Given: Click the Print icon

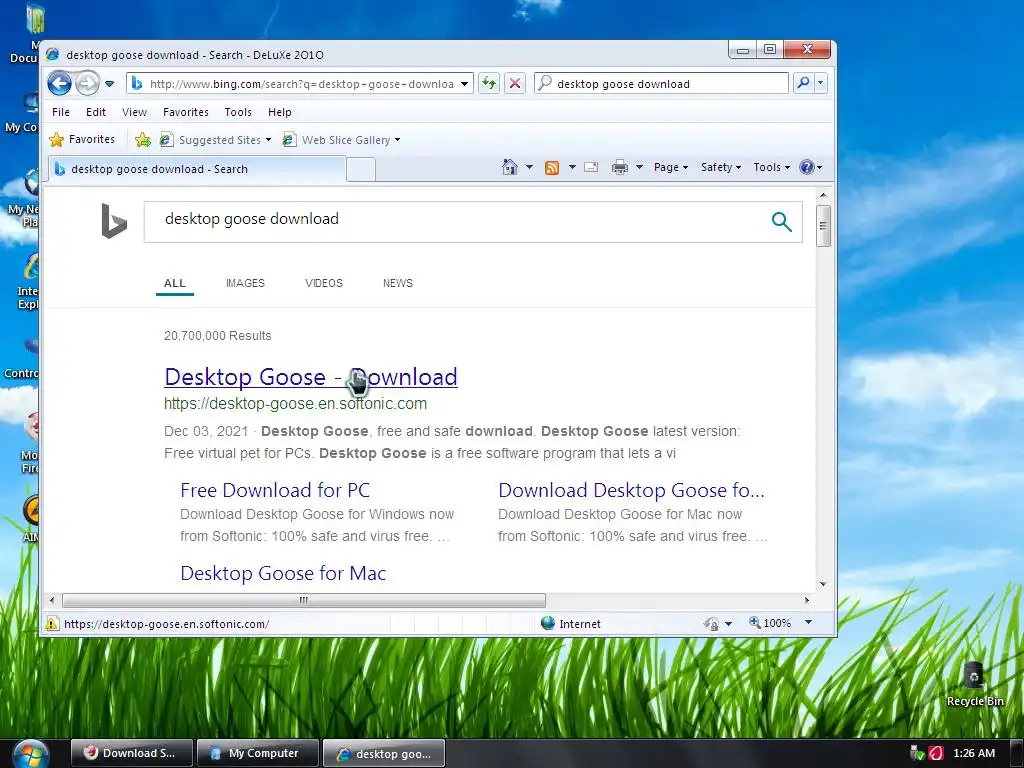Looking at the screenshot, I should pyautogui.click(x=619, y=168).
